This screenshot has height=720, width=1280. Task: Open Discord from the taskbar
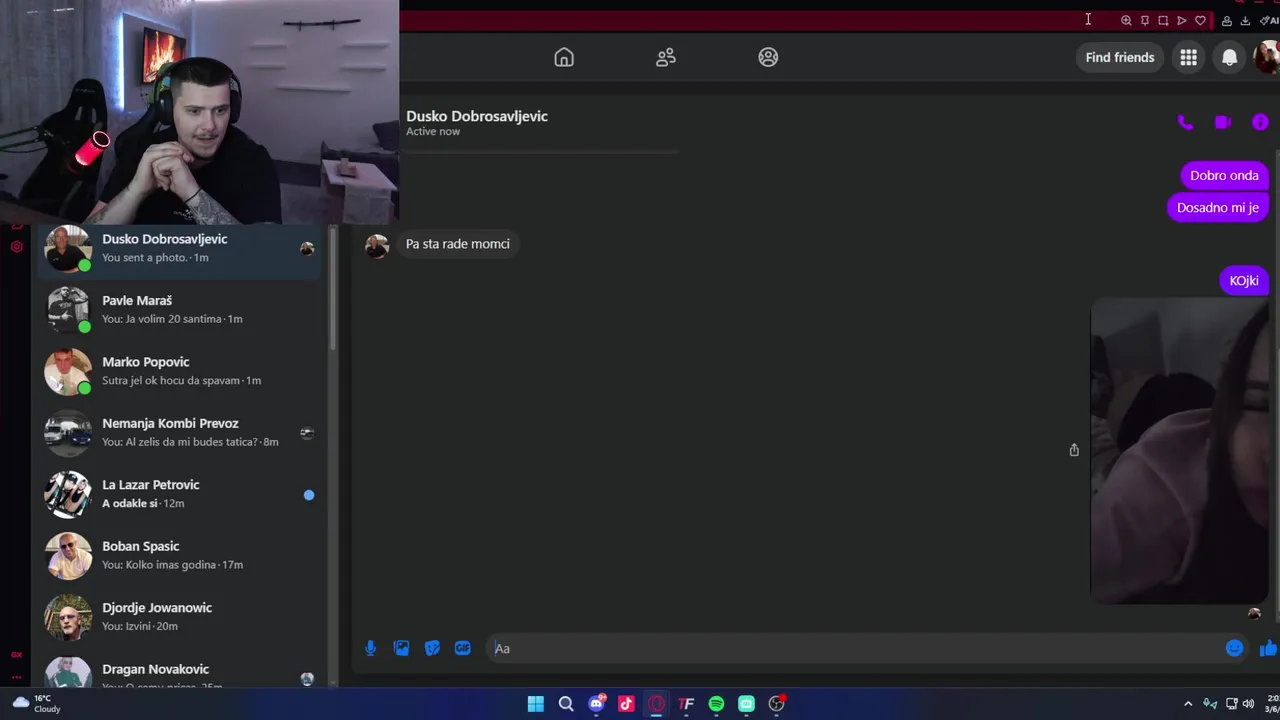point(597,704)
